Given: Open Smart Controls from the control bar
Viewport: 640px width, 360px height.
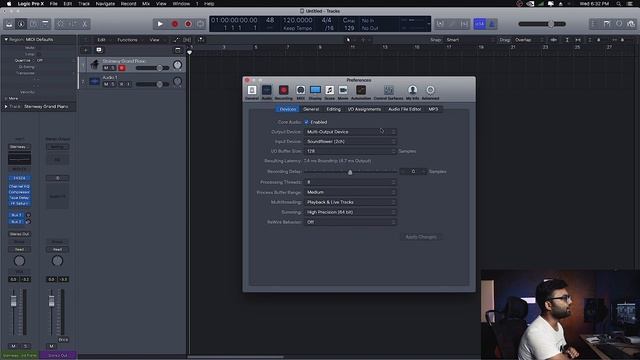Looking at the screenshot, I should 60,24.
